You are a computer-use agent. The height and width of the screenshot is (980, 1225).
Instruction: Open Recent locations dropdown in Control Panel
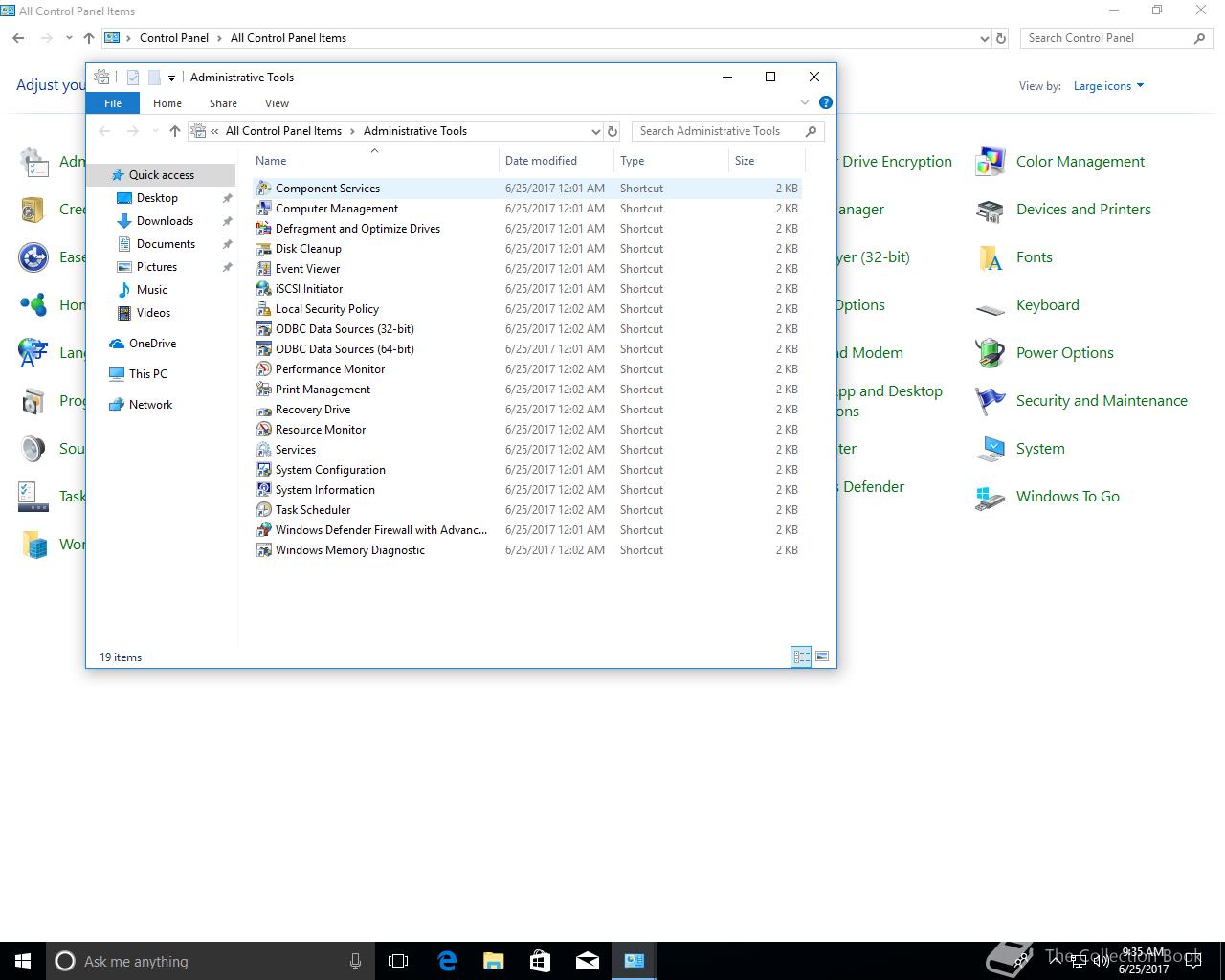coord(69,38)
